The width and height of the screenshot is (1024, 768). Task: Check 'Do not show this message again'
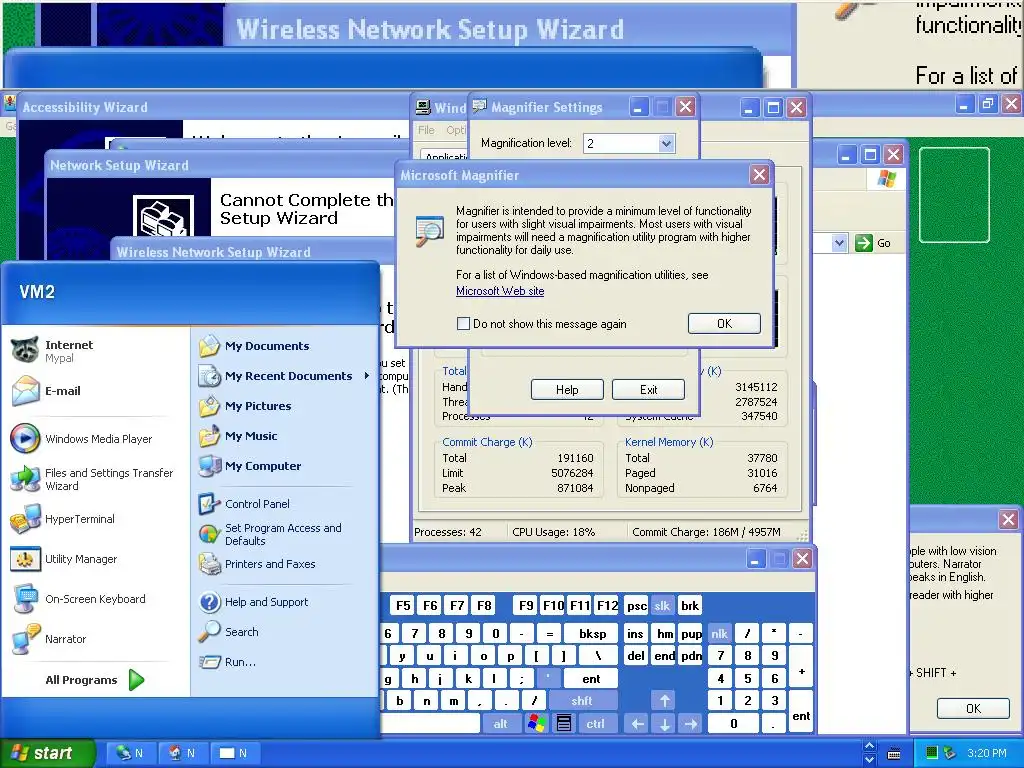(x=463, y=323)
